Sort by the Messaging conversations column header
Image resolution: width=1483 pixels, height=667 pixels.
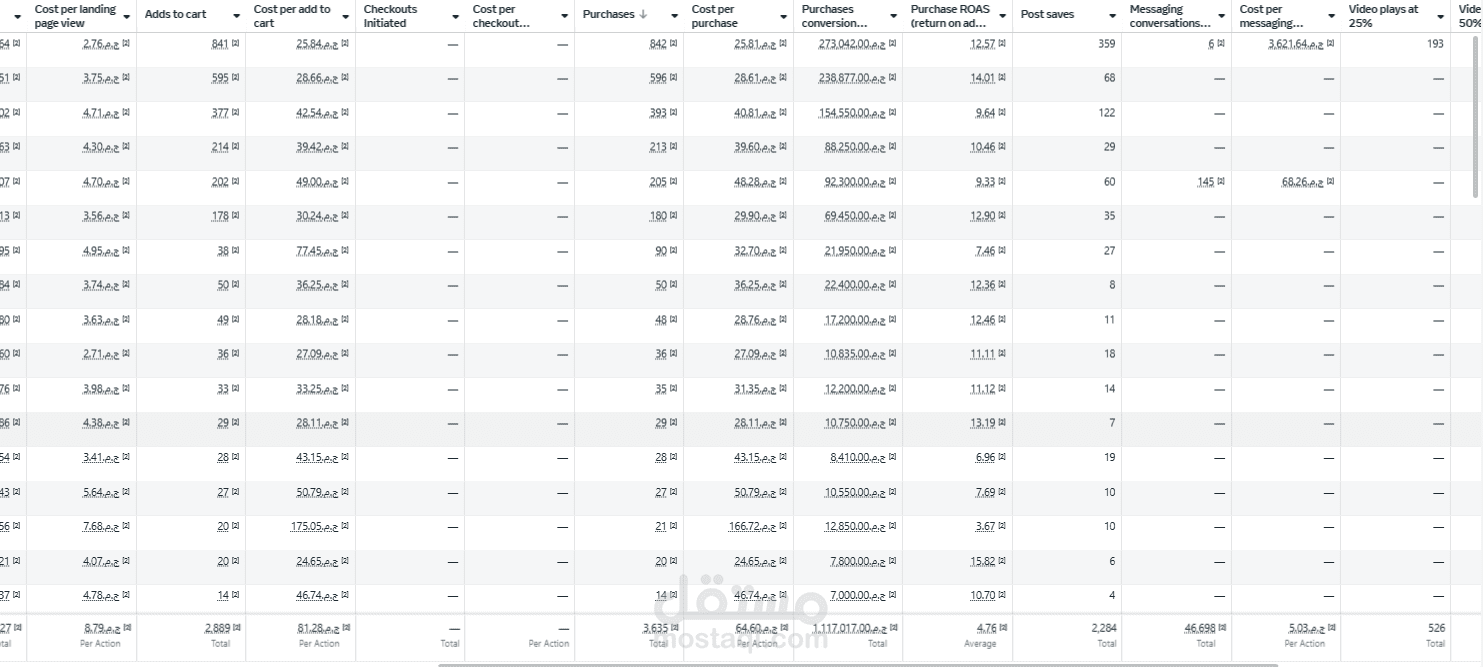[x=1170, y=16]
